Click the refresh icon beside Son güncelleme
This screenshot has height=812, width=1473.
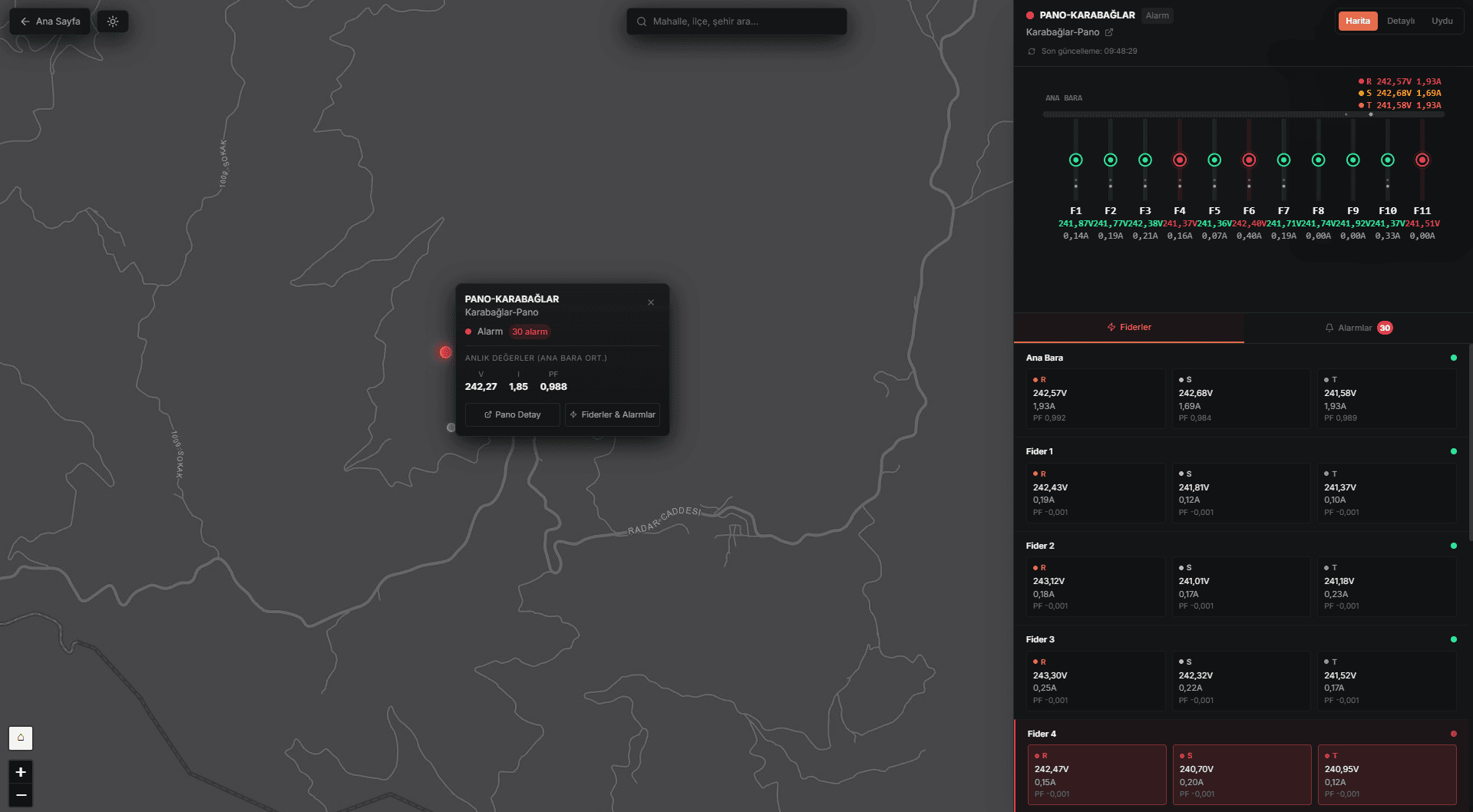pos(1032,51)
